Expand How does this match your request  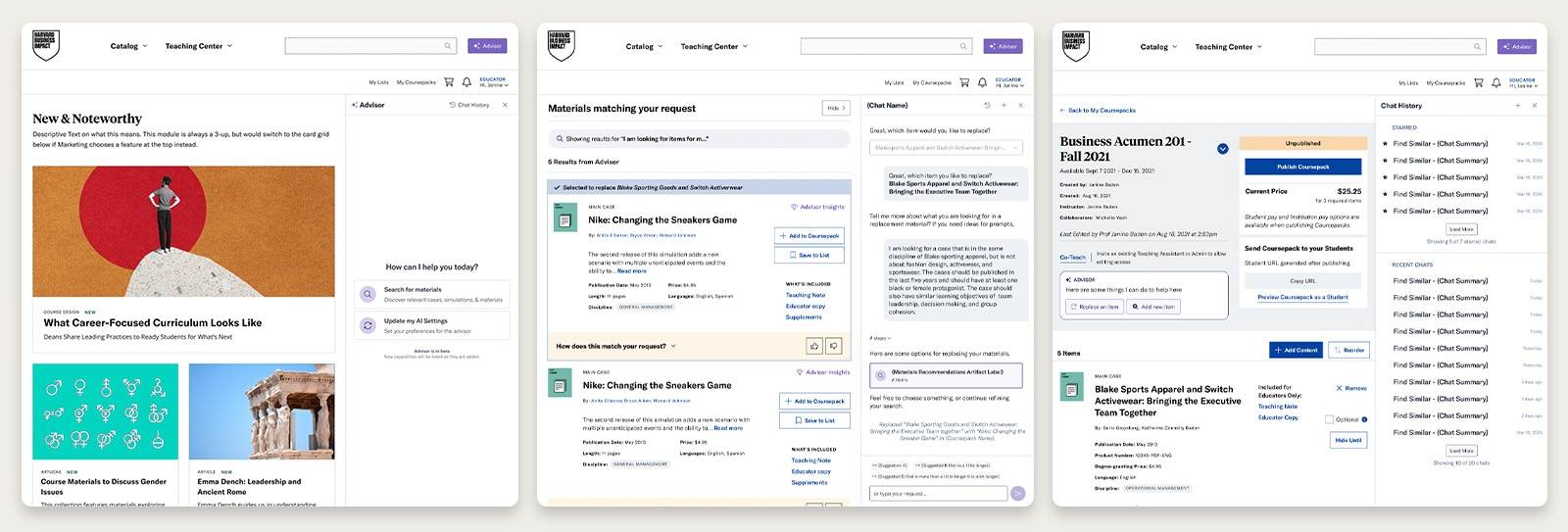point(615,346)
